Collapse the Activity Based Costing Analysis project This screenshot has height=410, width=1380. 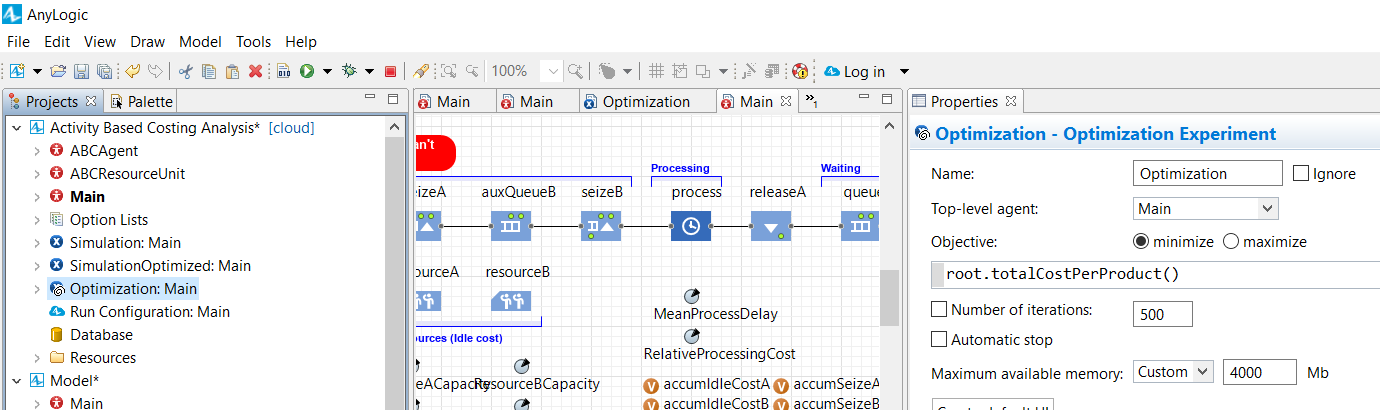pos(16,128)
